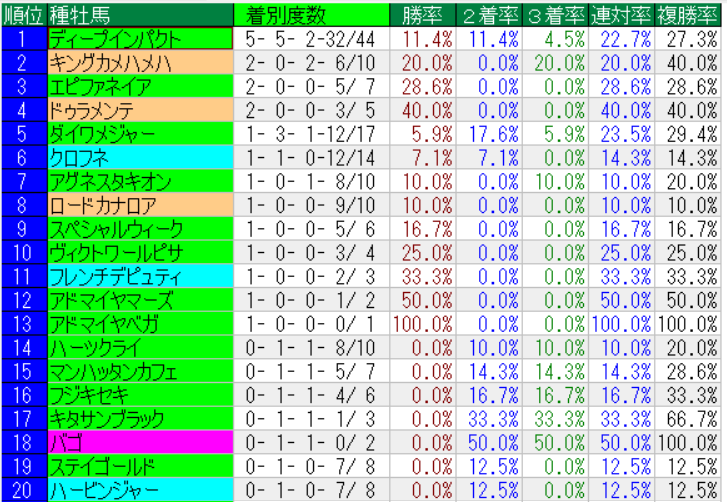Select the 順位 header cell
This screenshot has width=727, height=502.
point(24,15)
